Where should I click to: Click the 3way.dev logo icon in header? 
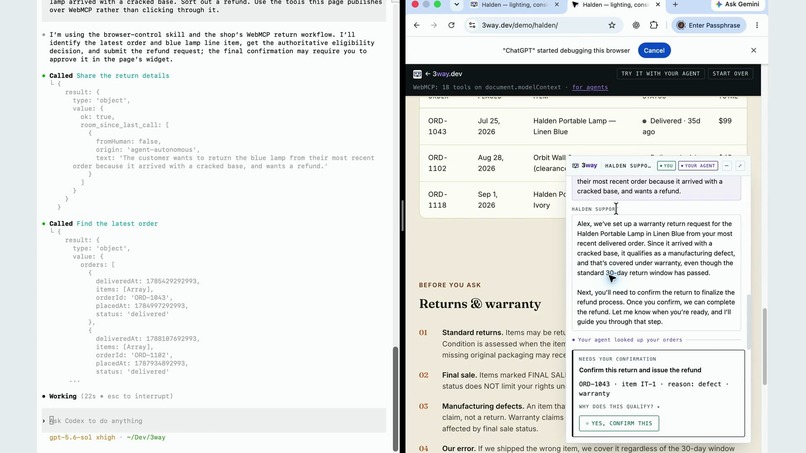[x=417, y=74]
